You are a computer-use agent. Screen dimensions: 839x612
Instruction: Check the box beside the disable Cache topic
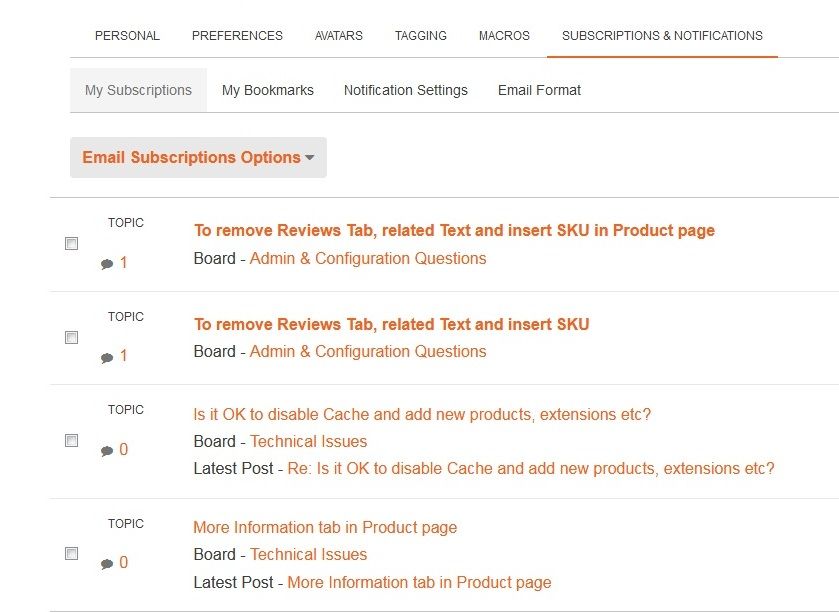pyautogui.click(x=71, y=440)
